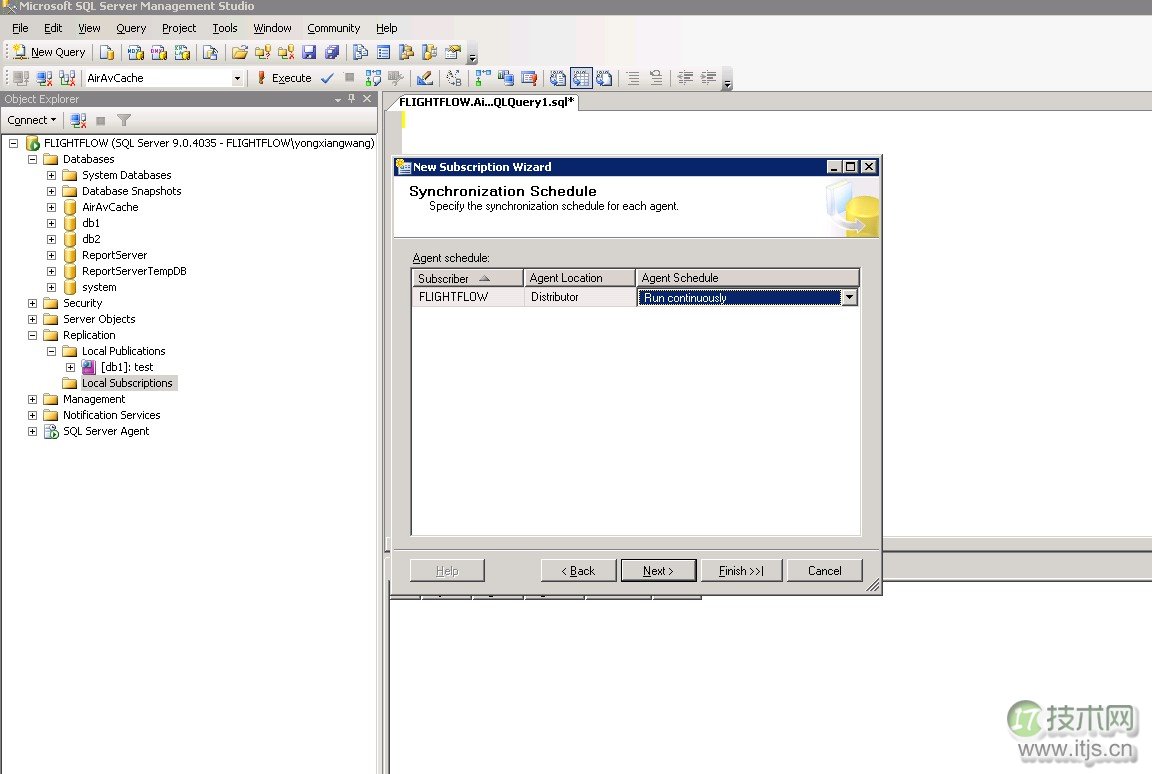Click the Database Engine Query icon
This screenshot has height=774, width=1152.
click(x=107, y=52)
